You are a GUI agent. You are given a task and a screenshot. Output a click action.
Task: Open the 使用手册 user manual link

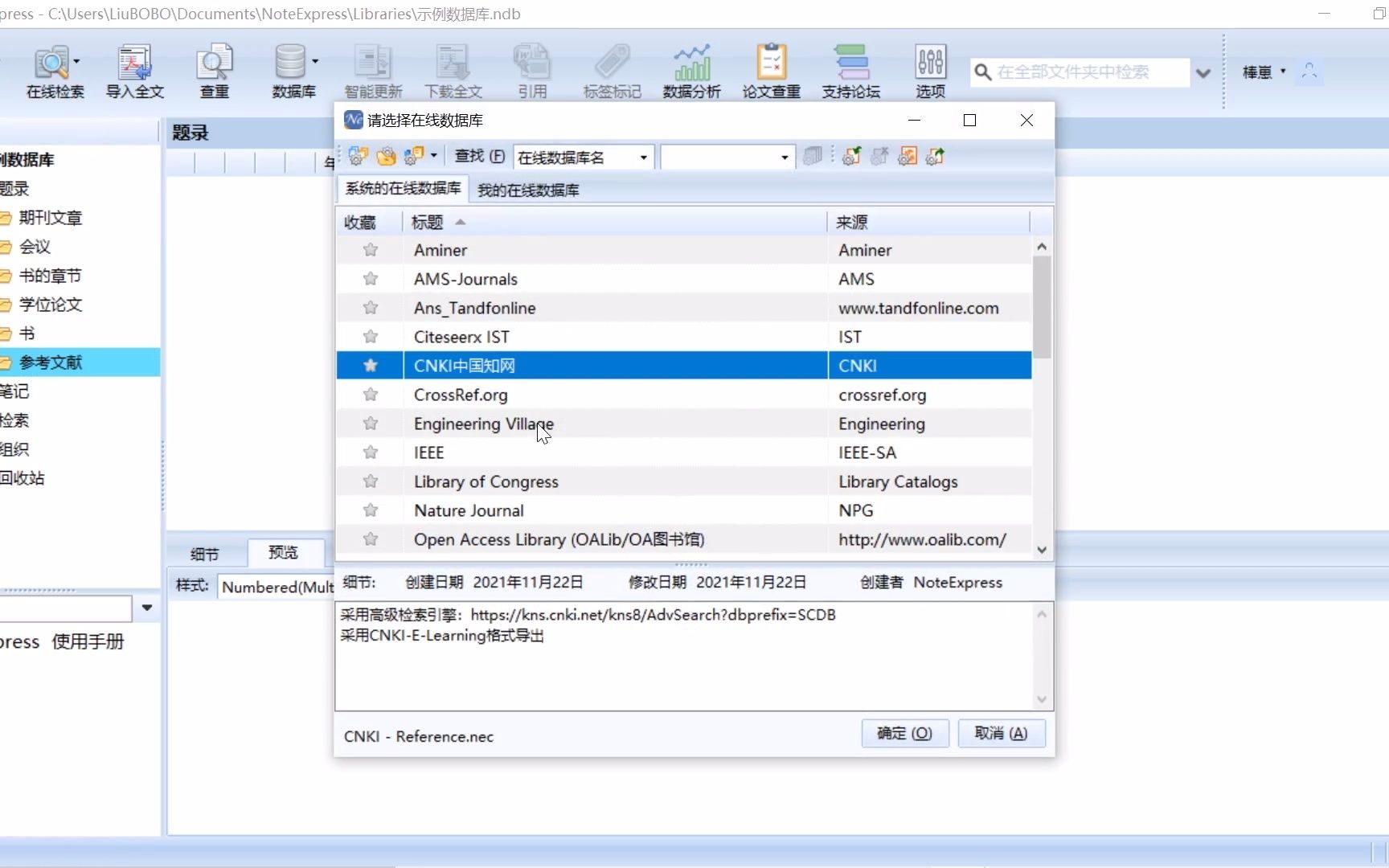click(x=88, y=641)
